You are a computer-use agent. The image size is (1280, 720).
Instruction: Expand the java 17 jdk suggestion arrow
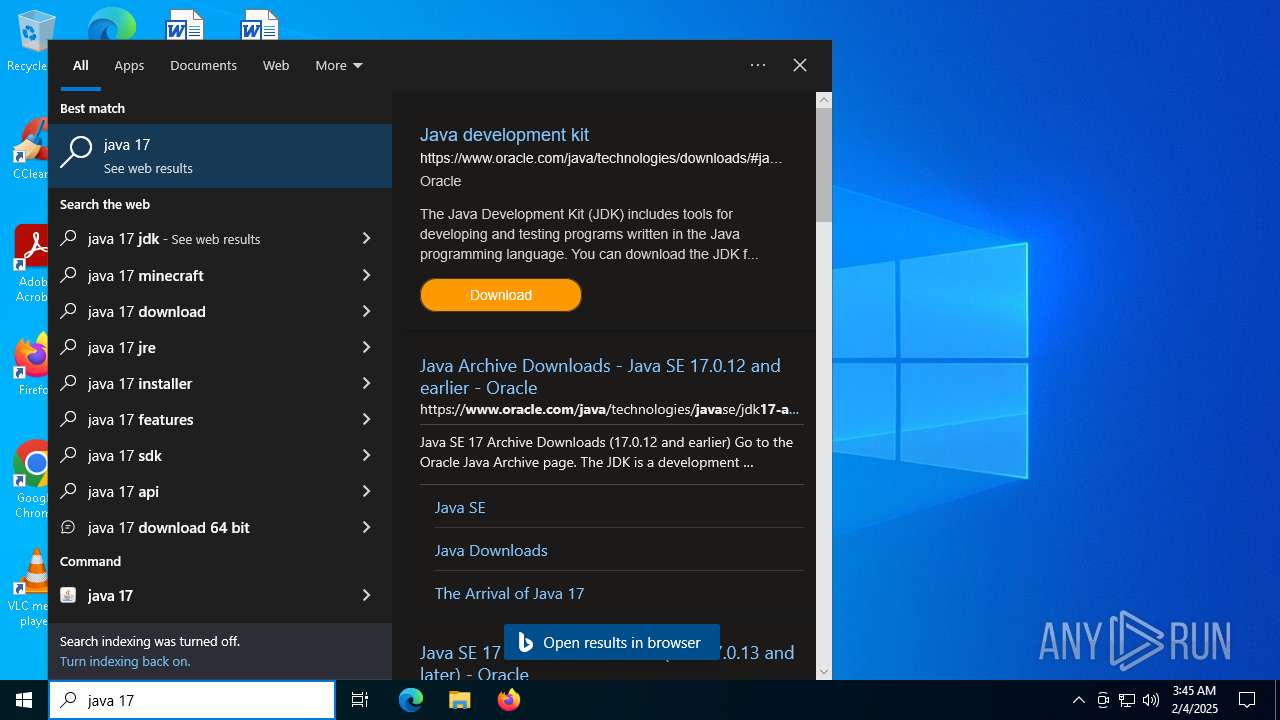[x=366, y=239]
